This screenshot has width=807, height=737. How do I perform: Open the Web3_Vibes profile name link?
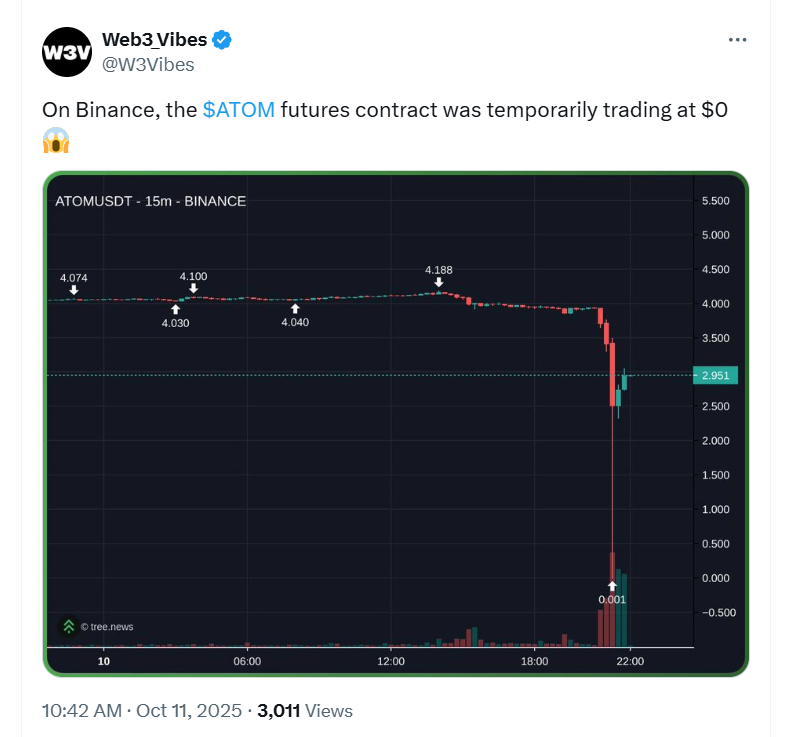click(154, 40)
